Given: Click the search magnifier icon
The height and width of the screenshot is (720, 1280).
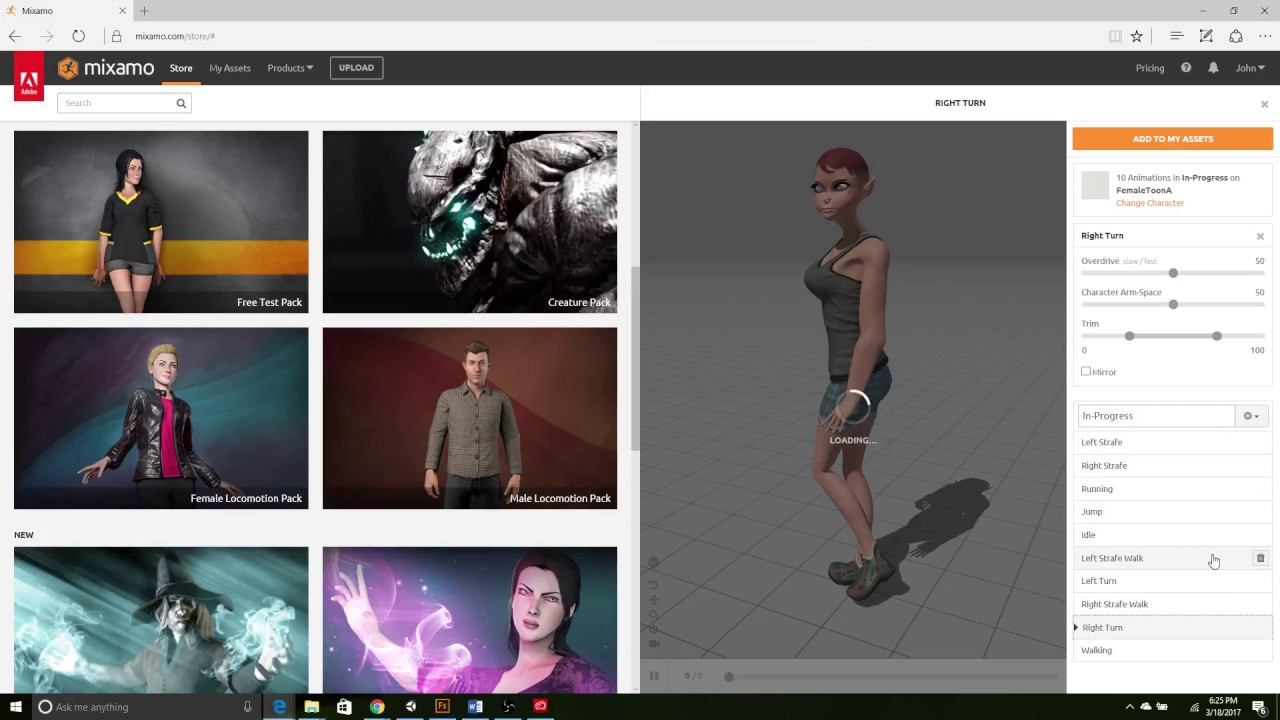Looking at the screenshot, I should tap(181, 103).
